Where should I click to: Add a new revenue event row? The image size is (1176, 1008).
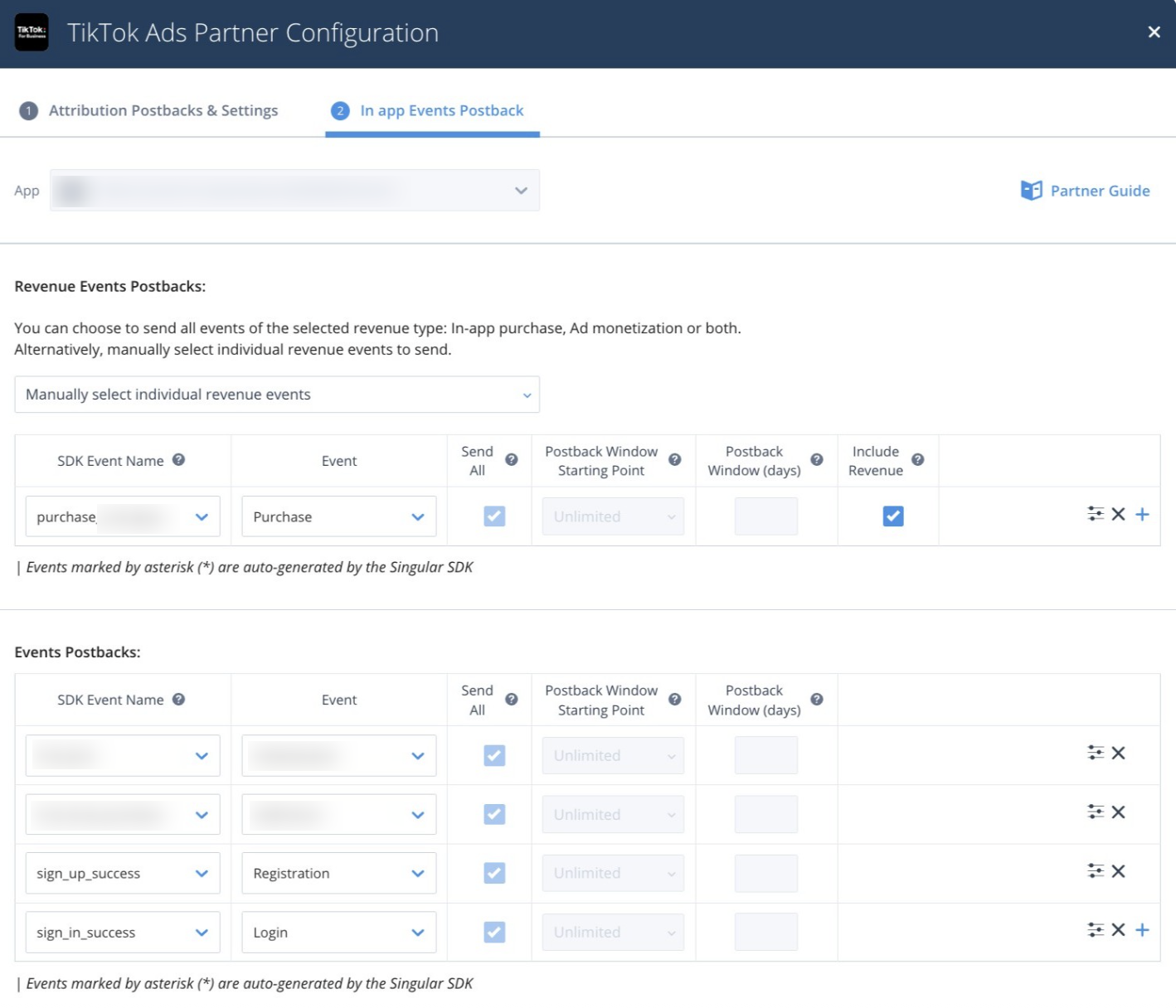click(x=1142, y=514)
